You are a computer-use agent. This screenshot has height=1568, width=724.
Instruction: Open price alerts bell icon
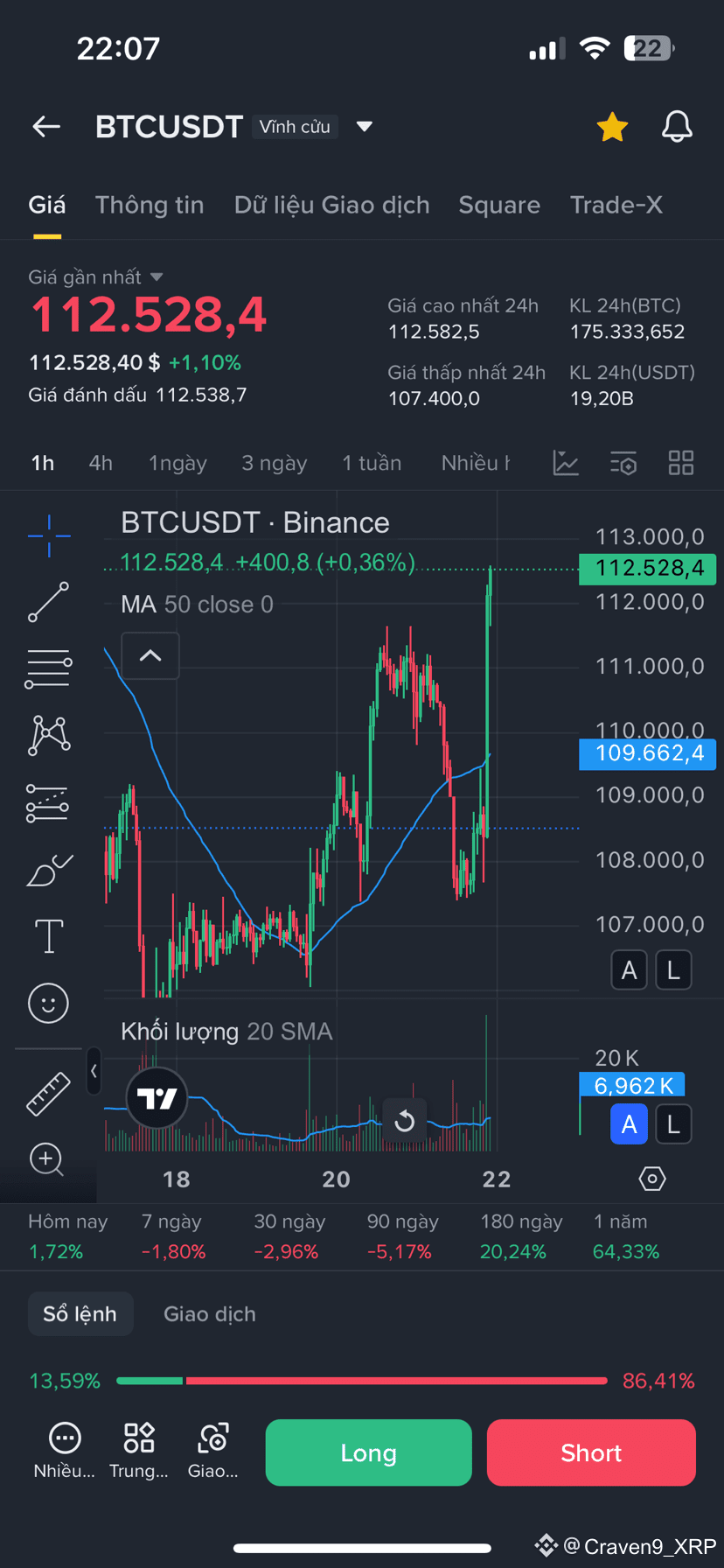677,127
